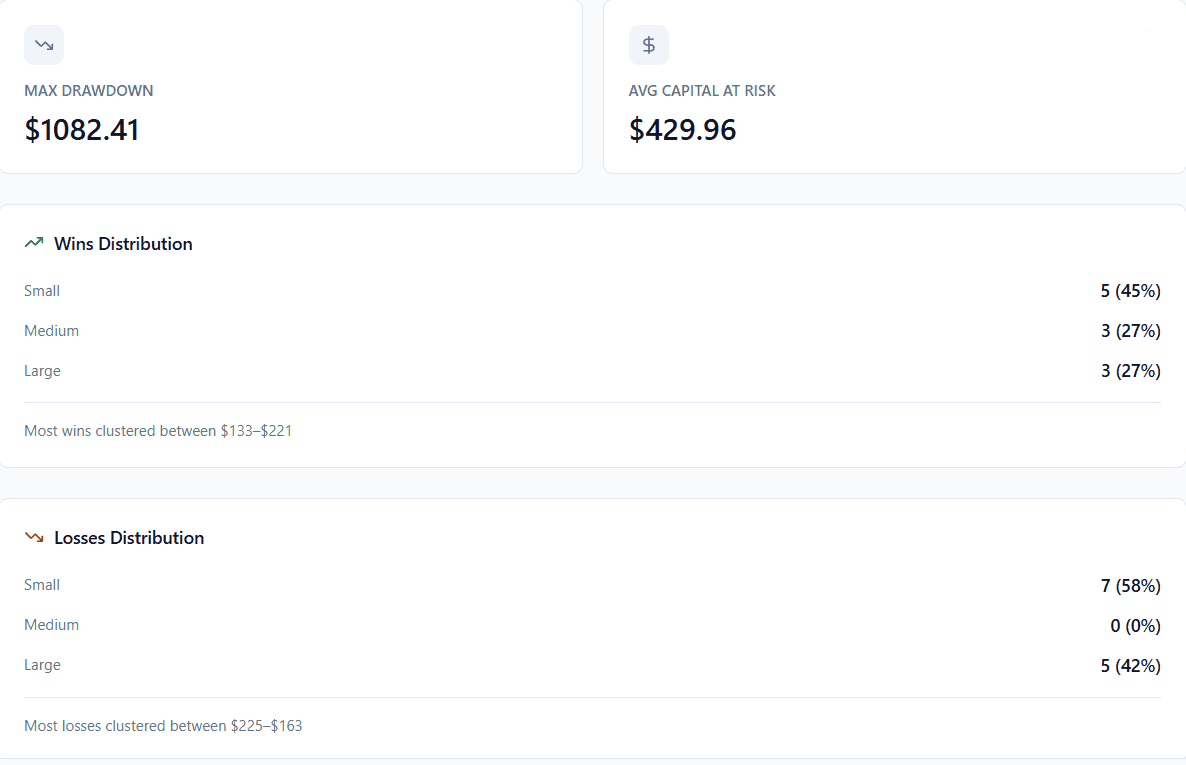Open the Avg Capital at Risk metric card
This screenshot has height=765, width=1186.
893,86
